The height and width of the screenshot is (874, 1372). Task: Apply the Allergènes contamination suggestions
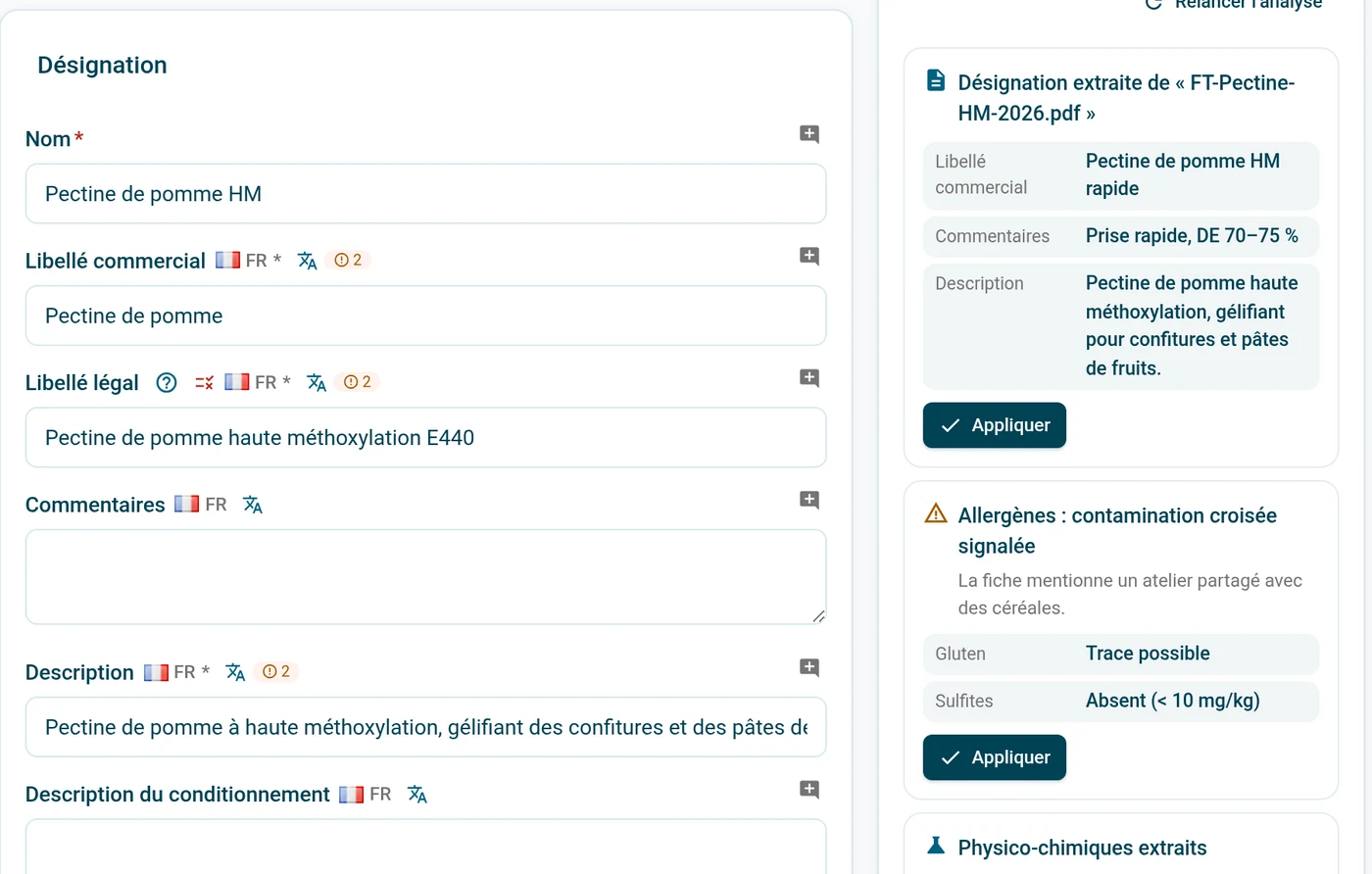pyautogui.click(x=995, y=757)
